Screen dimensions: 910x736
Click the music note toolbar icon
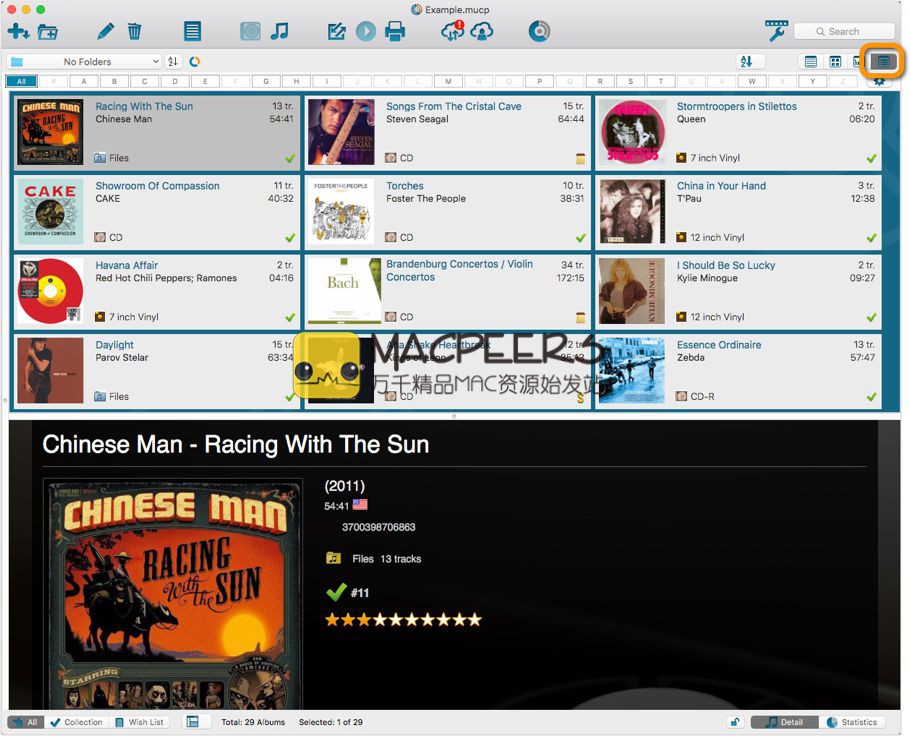pos(280,31)
